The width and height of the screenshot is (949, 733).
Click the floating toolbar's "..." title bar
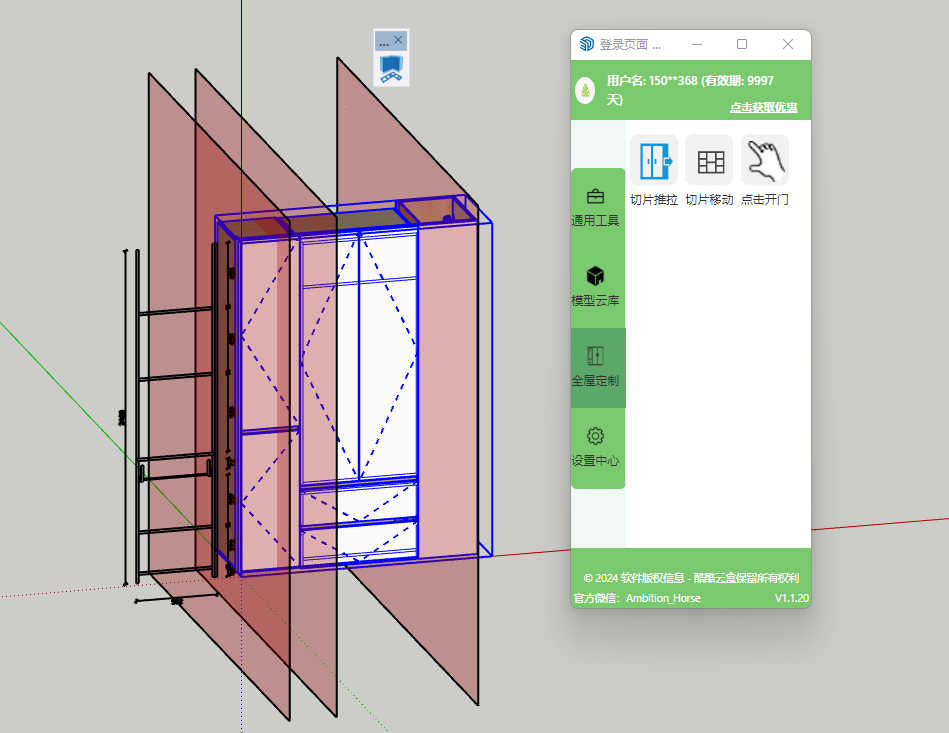coord(384,42)
